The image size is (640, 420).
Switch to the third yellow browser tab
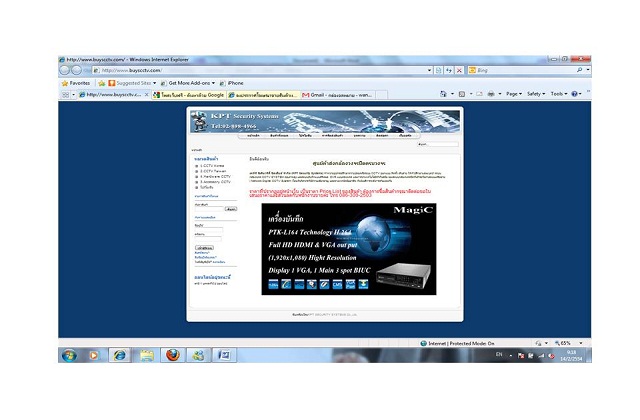[x=263, y=95]
